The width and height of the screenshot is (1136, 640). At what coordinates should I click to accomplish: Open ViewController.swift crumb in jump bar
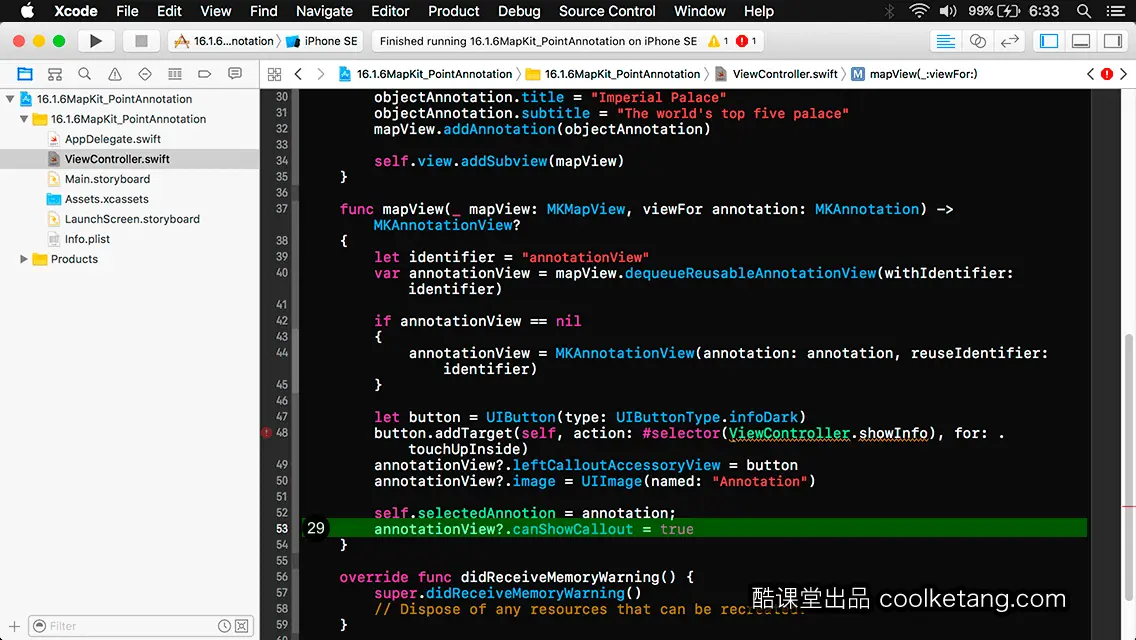(777, 74)
